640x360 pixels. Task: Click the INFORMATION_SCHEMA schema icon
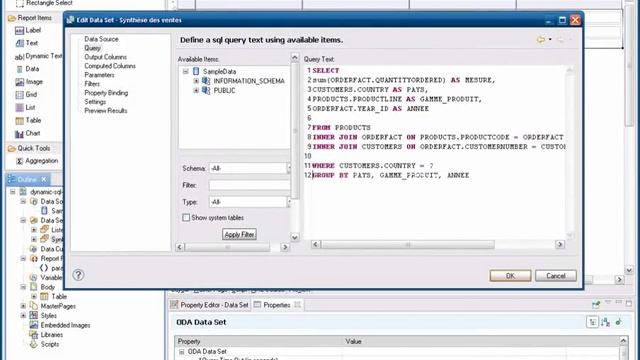tap(206, 81)
